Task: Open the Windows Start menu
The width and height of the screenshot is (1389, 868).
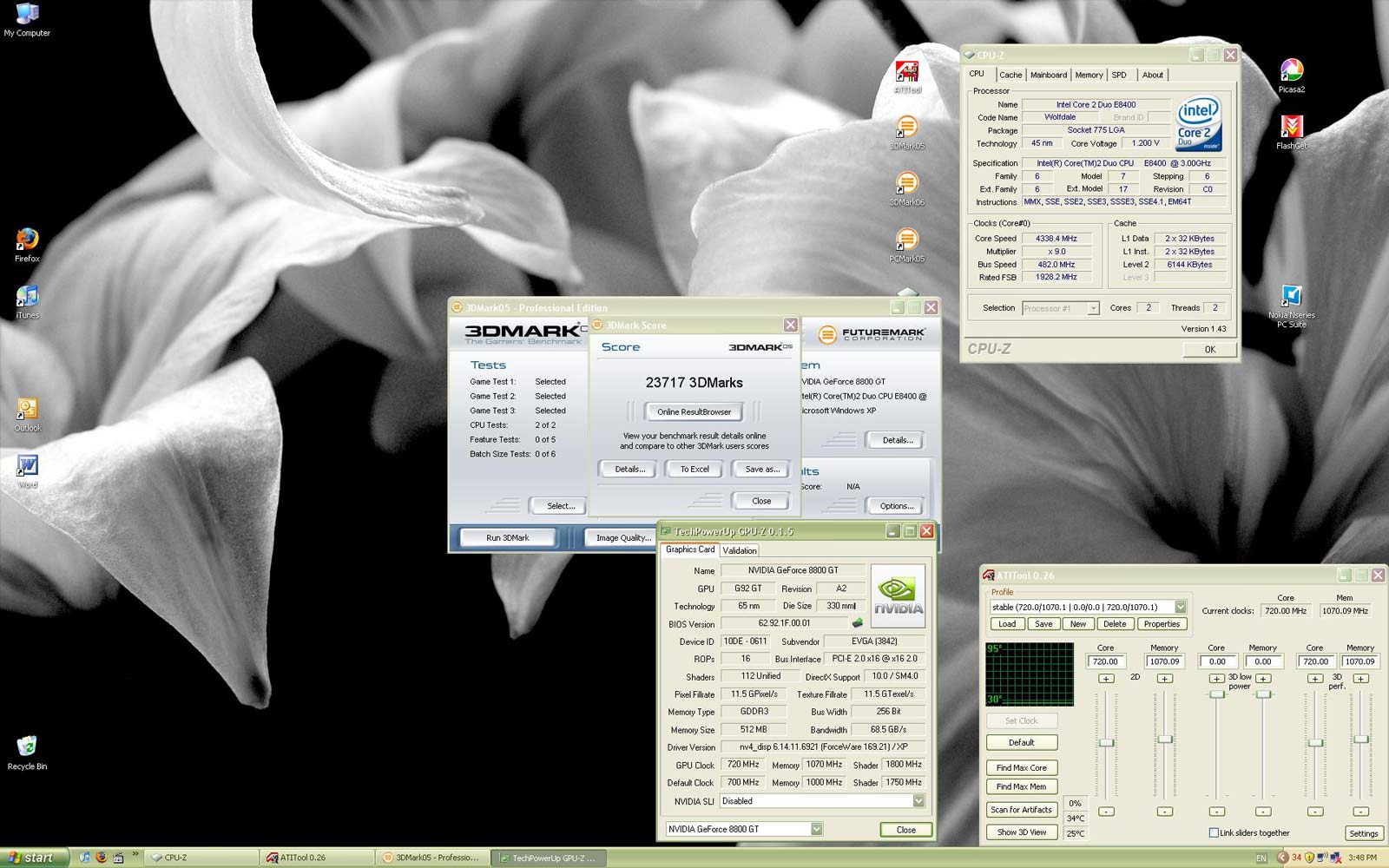Action: tap(33, 858)
